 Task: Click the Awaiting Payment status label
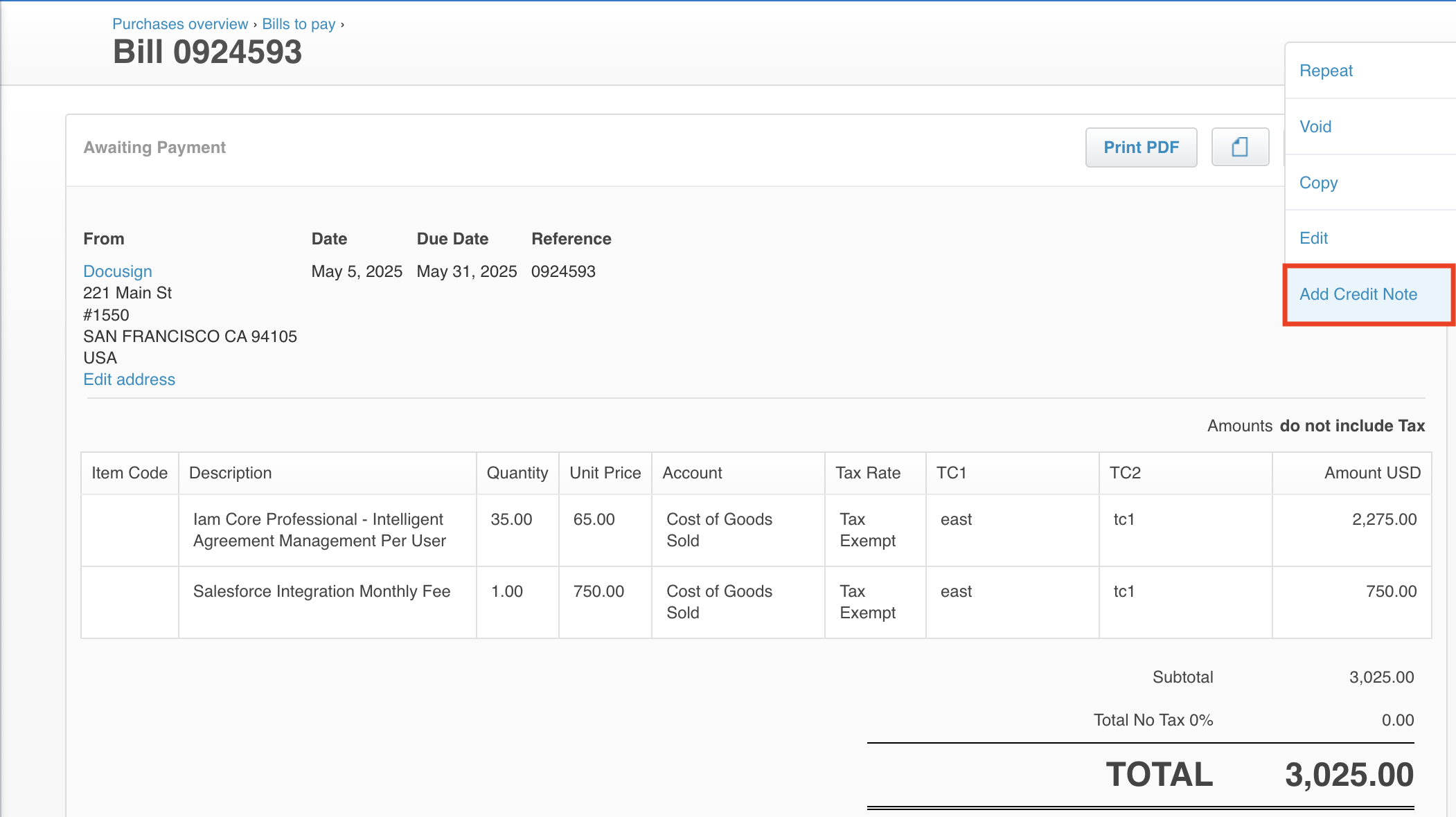[154, 147]
